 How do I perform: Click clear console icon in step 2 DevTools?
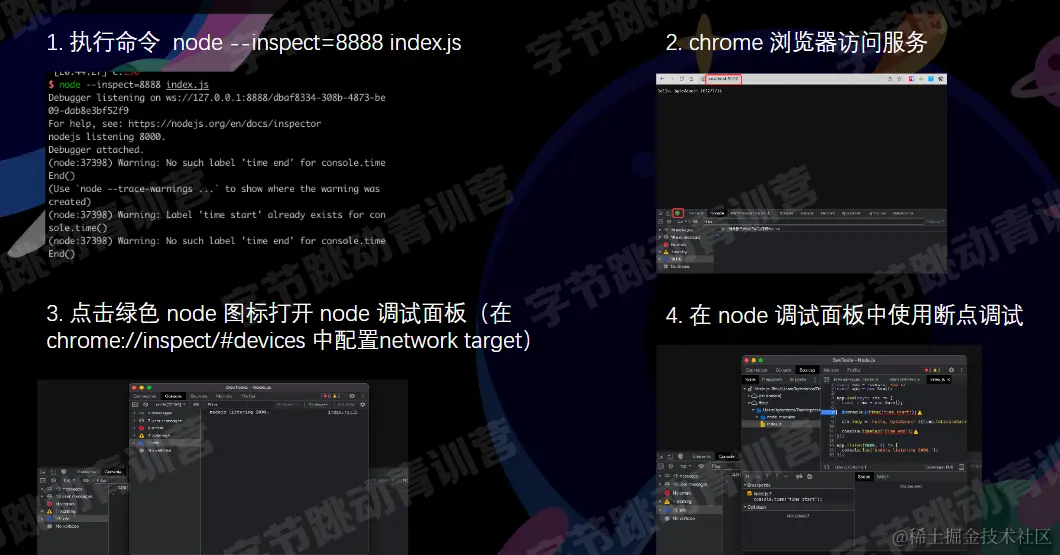click(x=669, y=221)
